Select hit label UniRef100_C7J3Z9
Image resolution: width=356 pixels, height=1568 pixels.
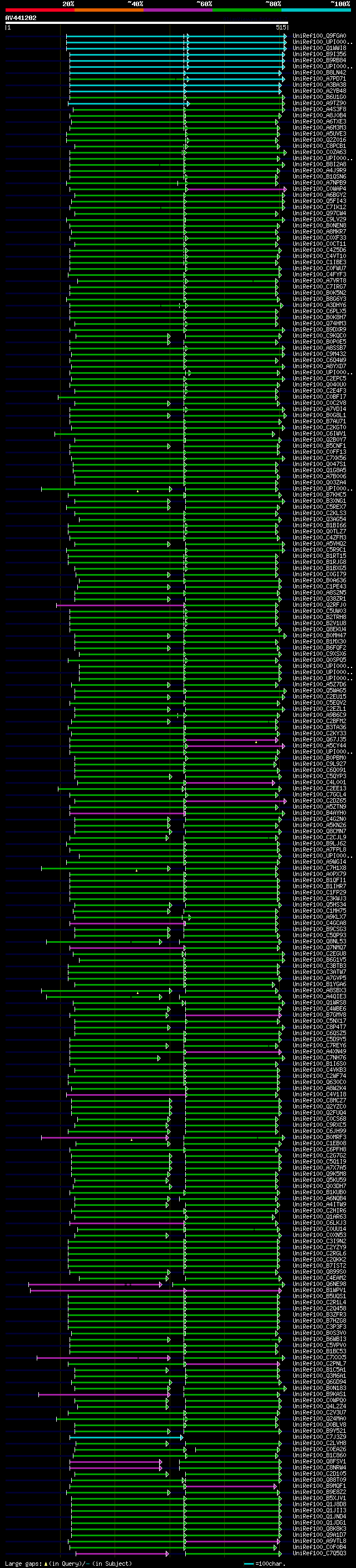point(319,1437)
